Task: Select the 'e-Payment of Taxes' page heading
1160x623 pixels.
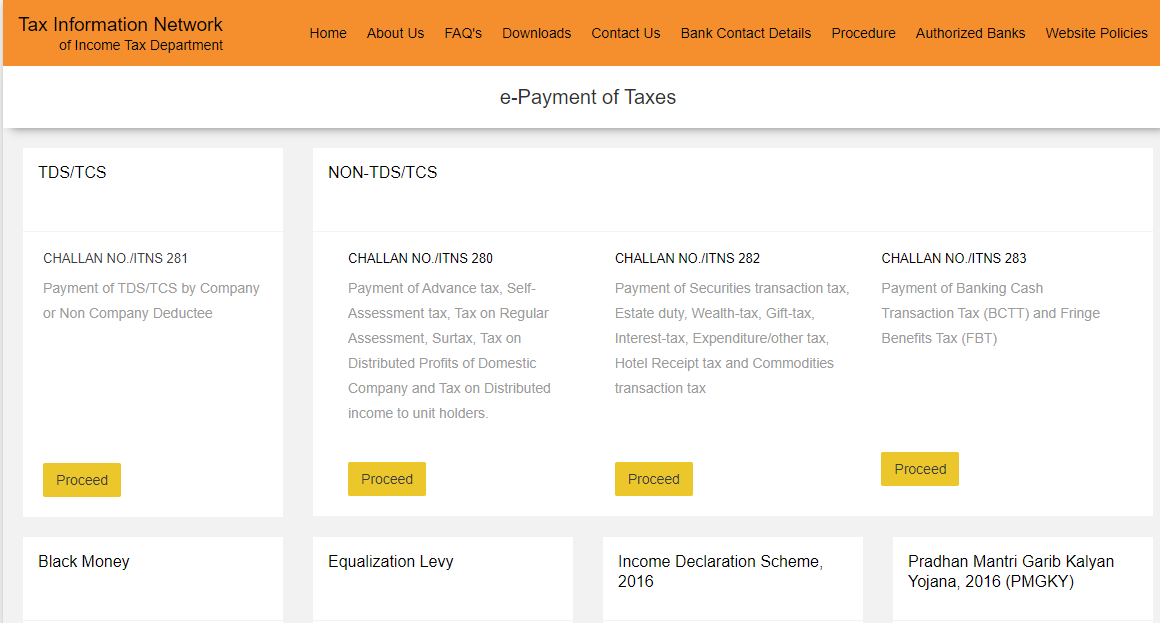Action: (588, 97)
